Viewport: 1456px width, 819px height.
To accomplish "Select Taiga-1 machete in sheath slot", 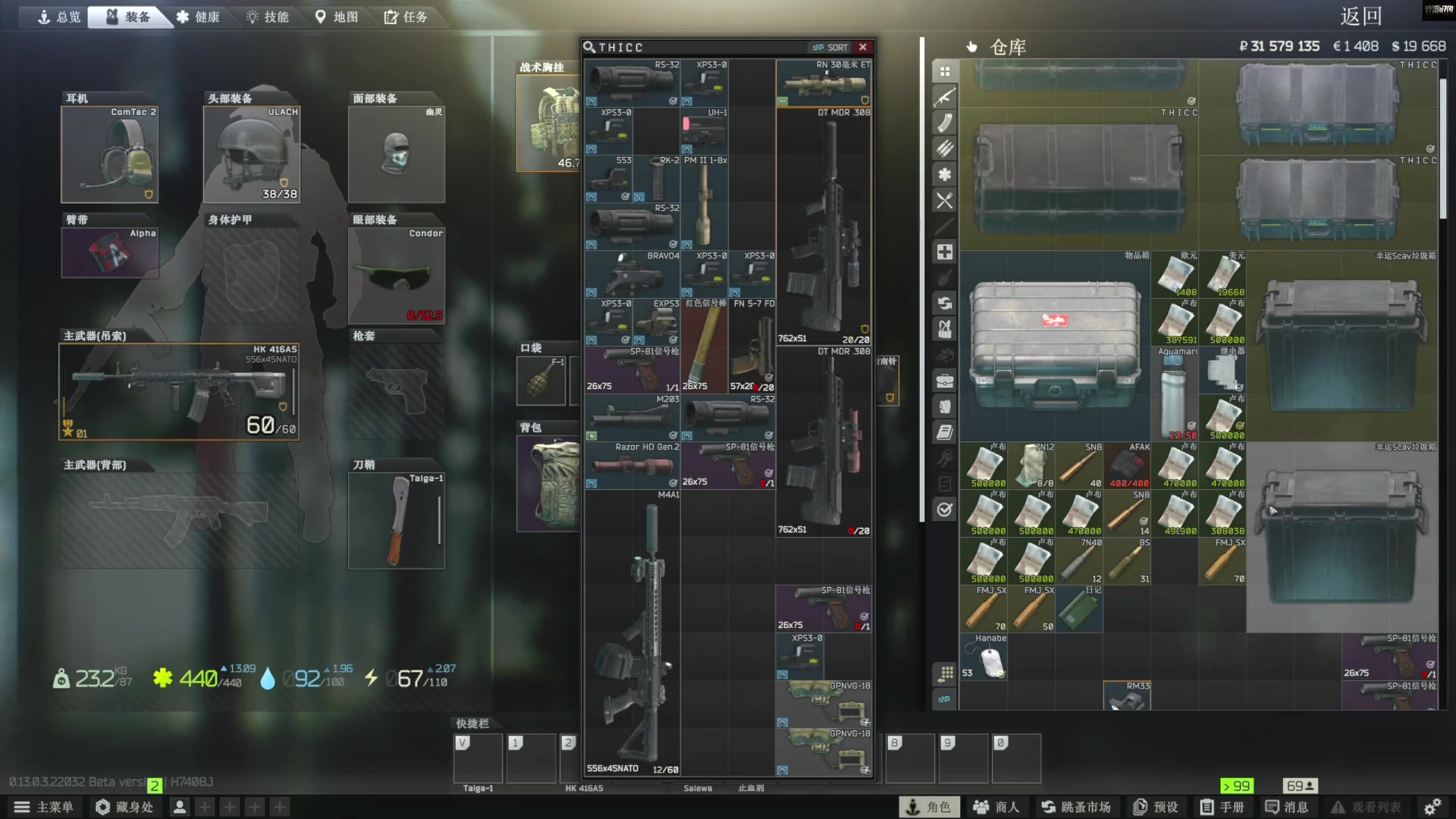I will [x=397, y=520].
